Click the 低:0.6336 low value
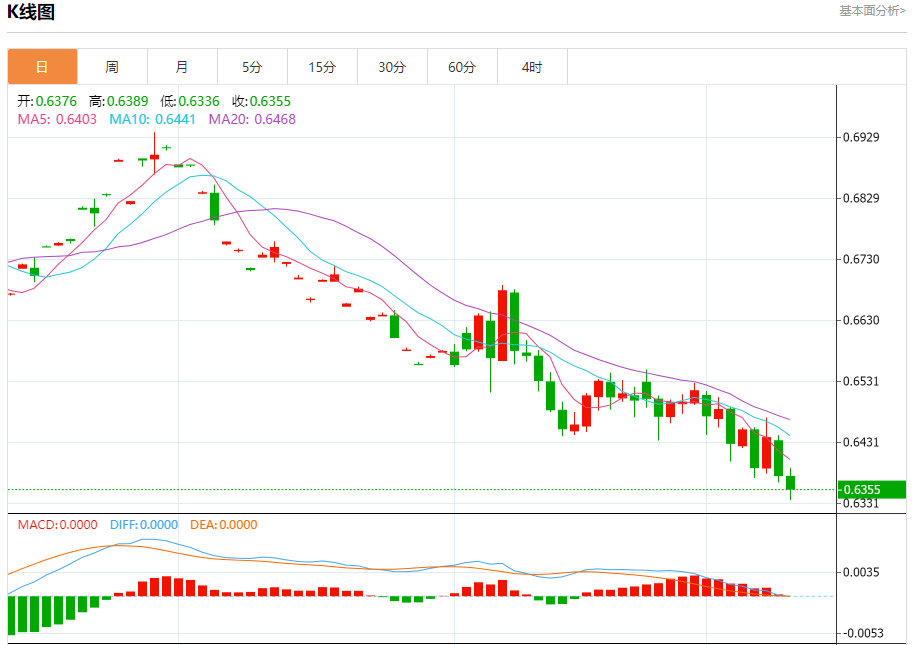 [190, 101]
